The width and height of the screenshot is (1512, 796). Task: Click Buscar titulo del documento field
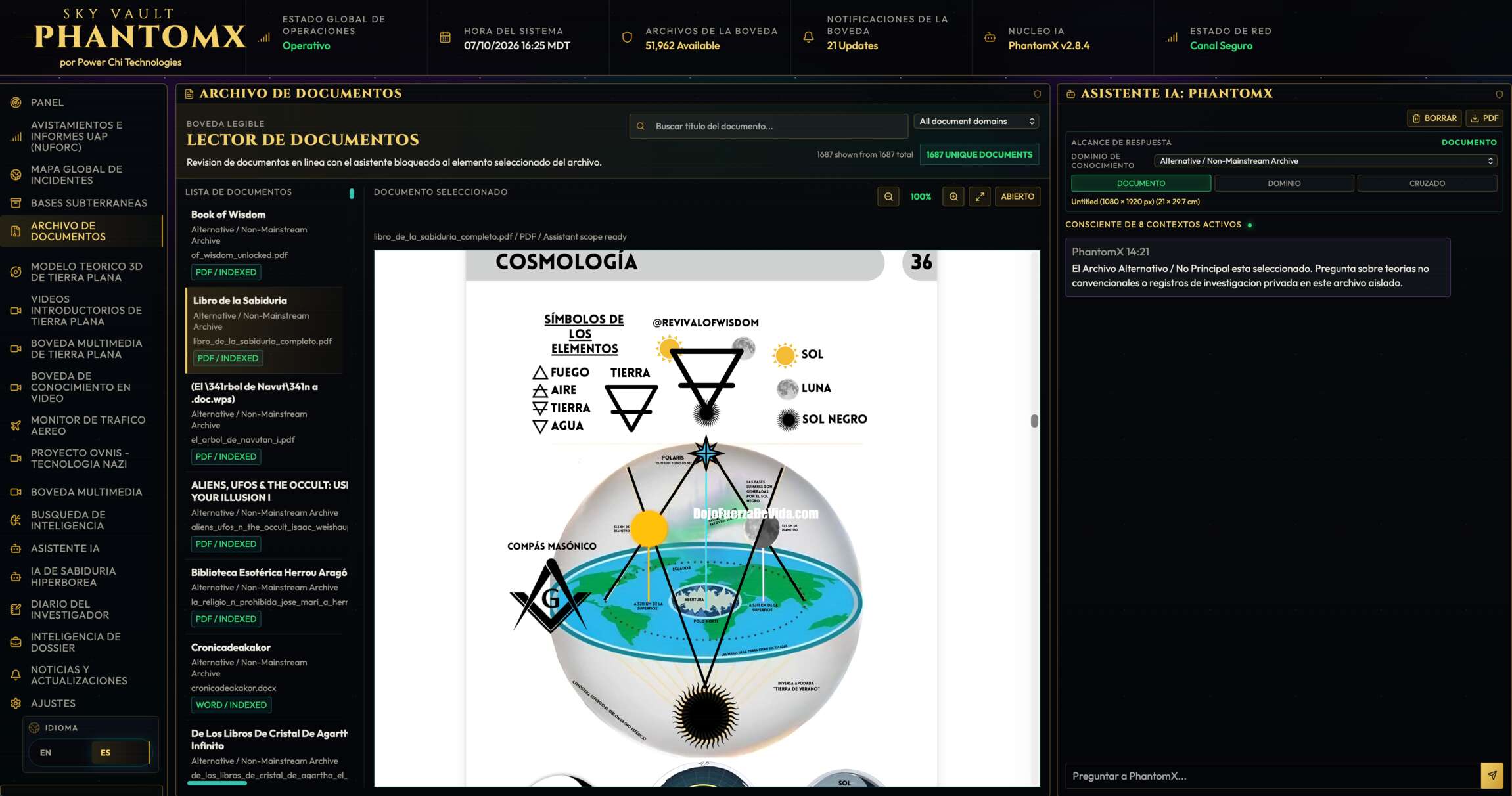(x=769, y=126)
